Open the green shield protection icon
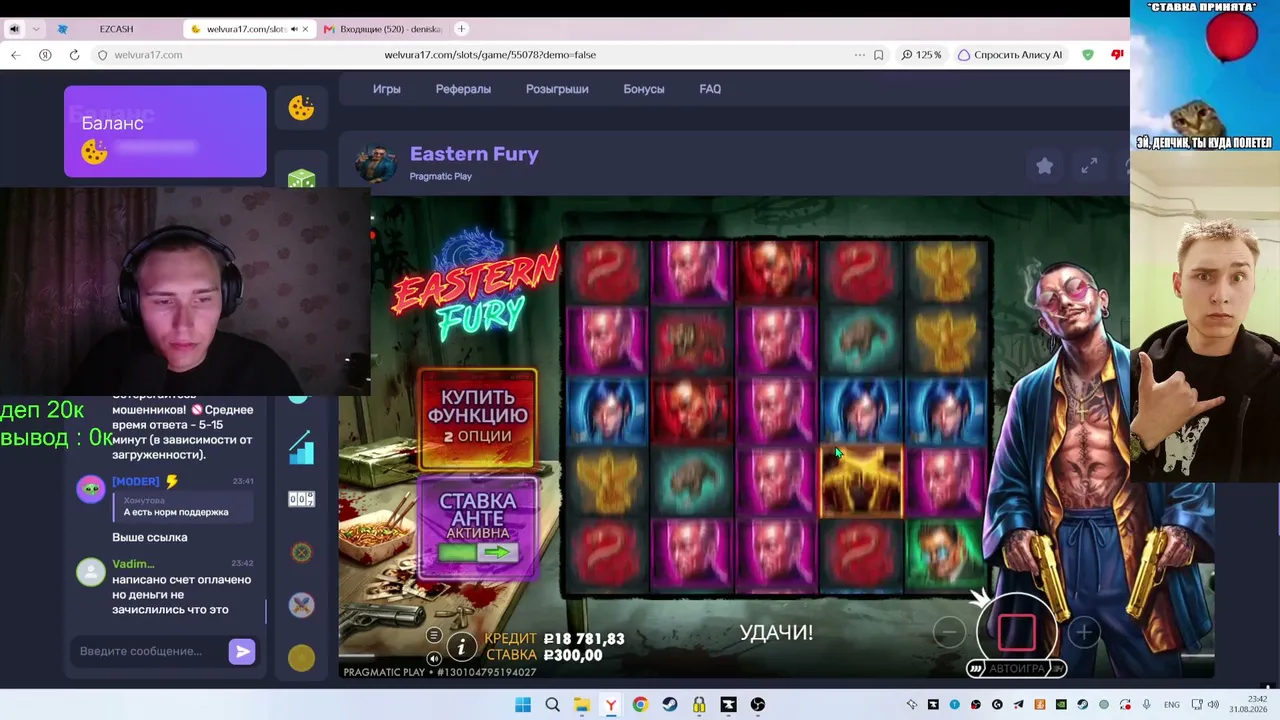 click(x=1088, y=55)
